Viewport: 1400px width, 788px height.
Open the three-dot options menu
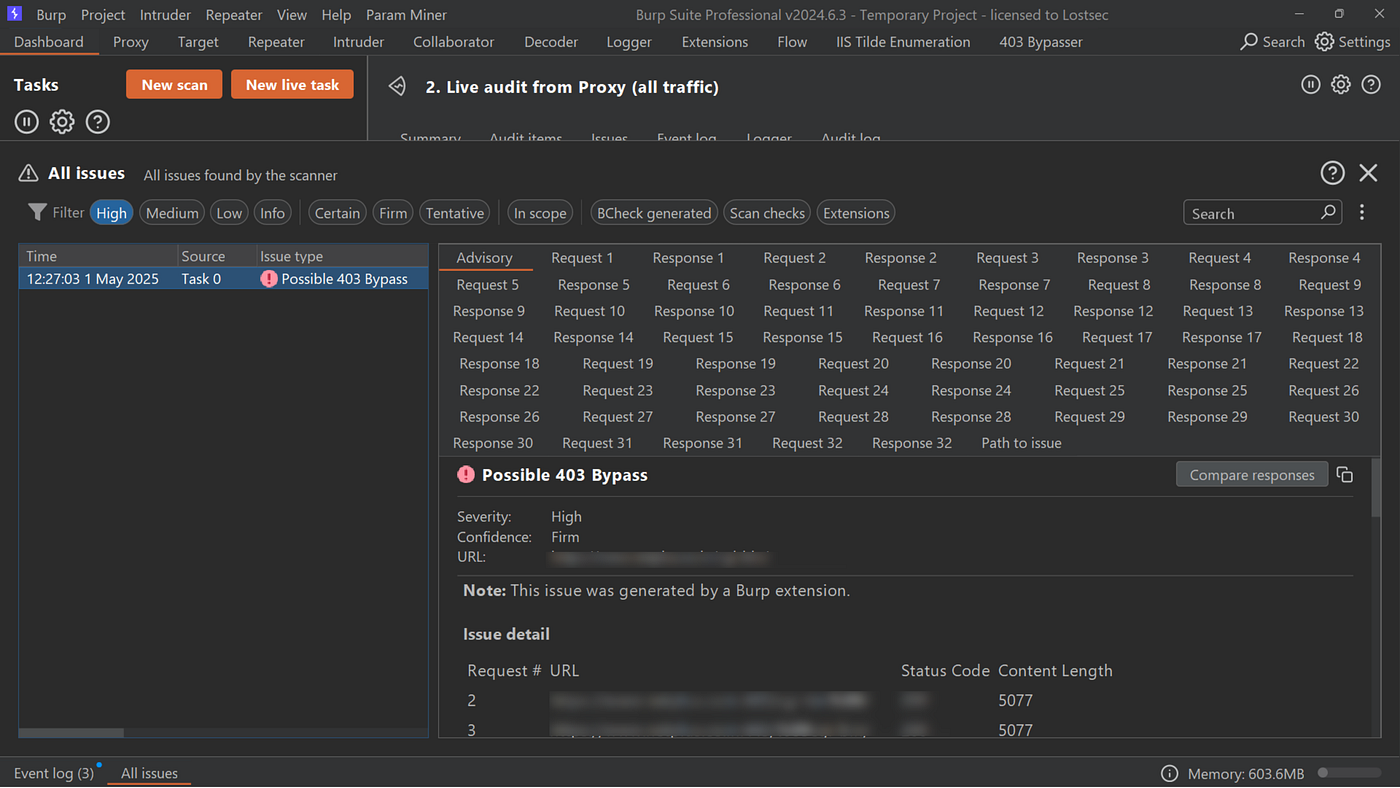point(1362,212)
